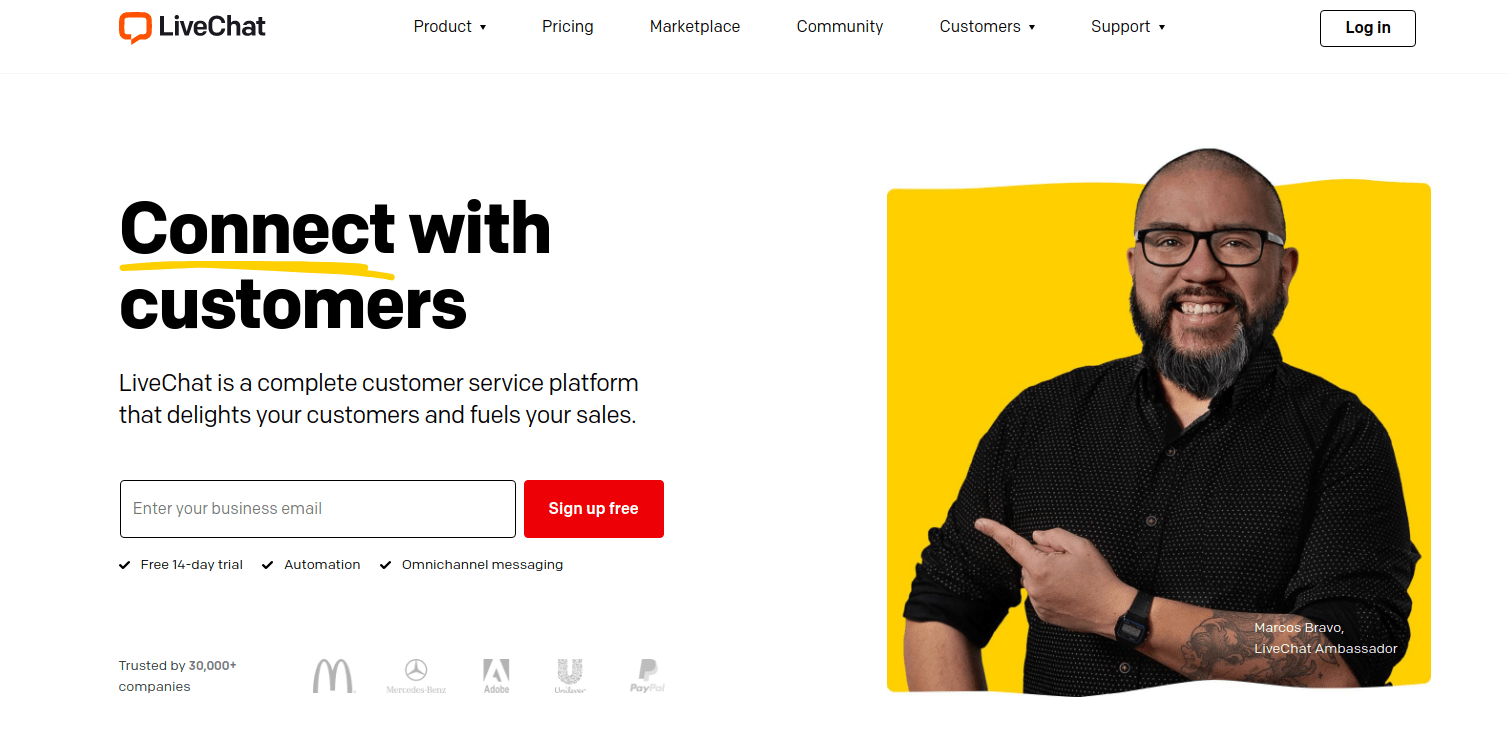This screenshot has height=731, width=1509.
Task: Click the checkmark beside Automation
Action: pos(268,565)
